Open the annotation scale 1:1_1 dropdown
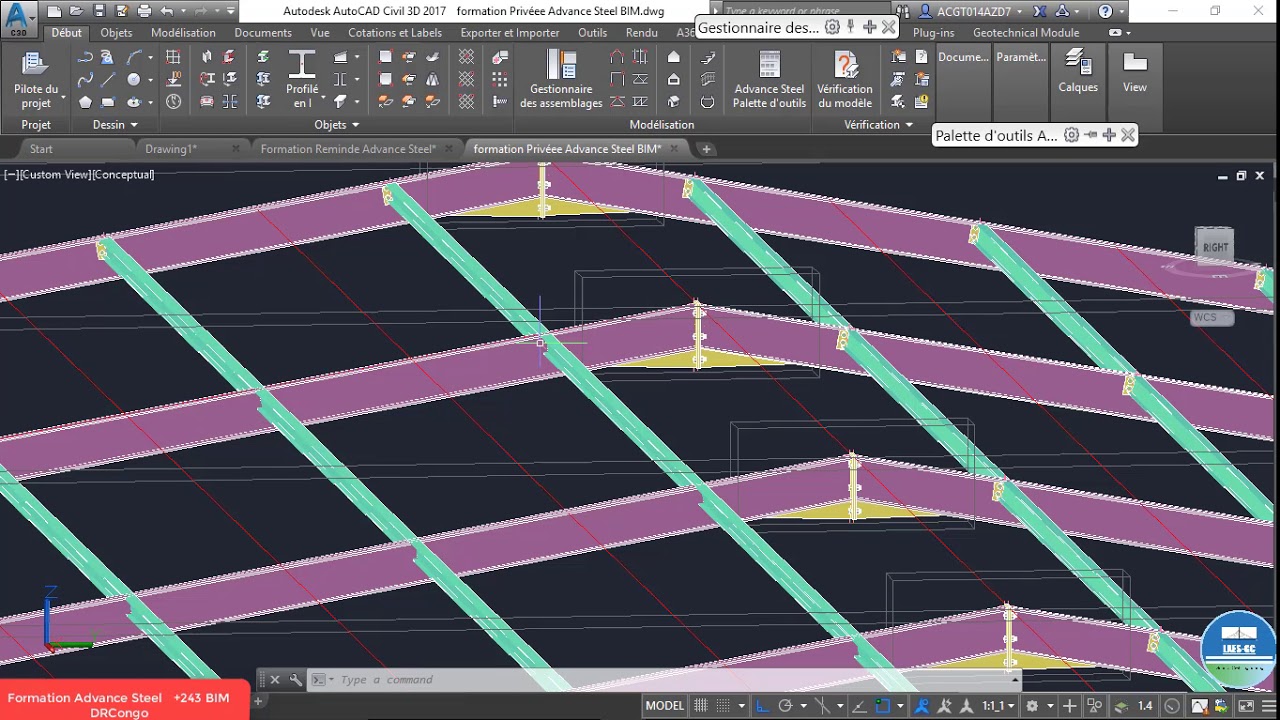The width and height of the screenshot is (1280, 720). click(x=997, y=705)
